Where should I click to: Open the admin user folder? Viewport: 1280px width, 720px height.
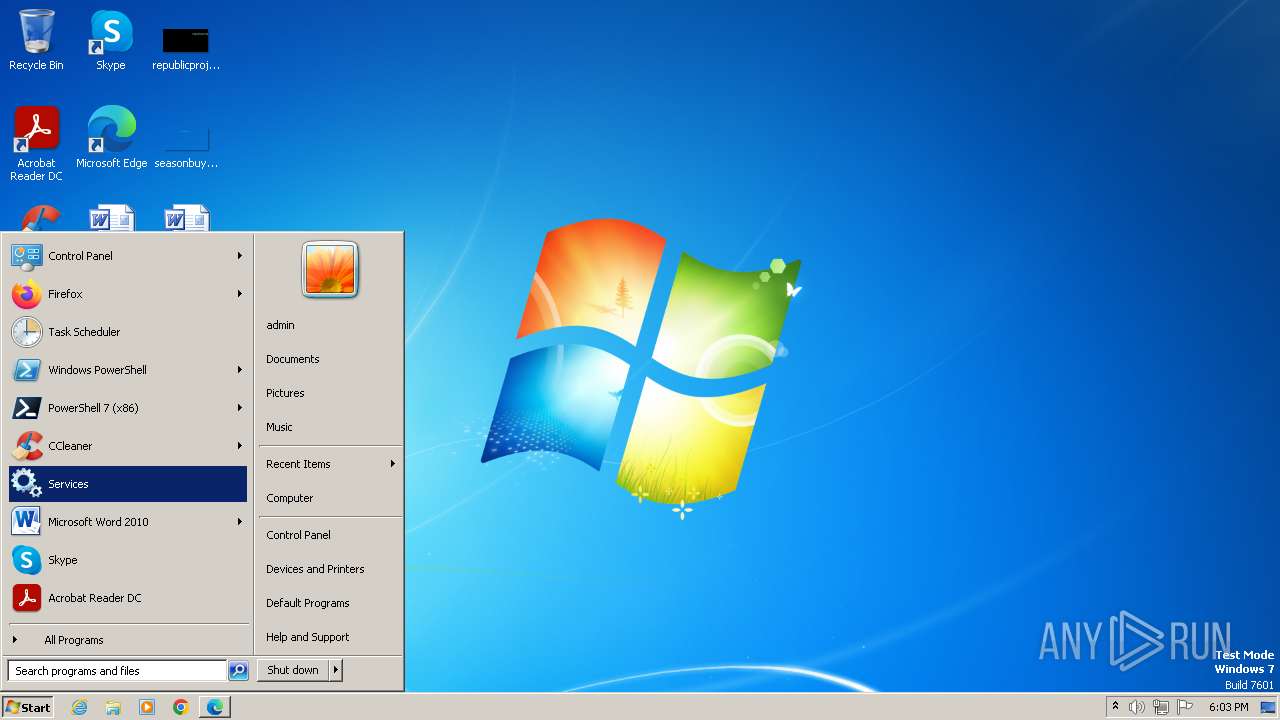[330, 325]
